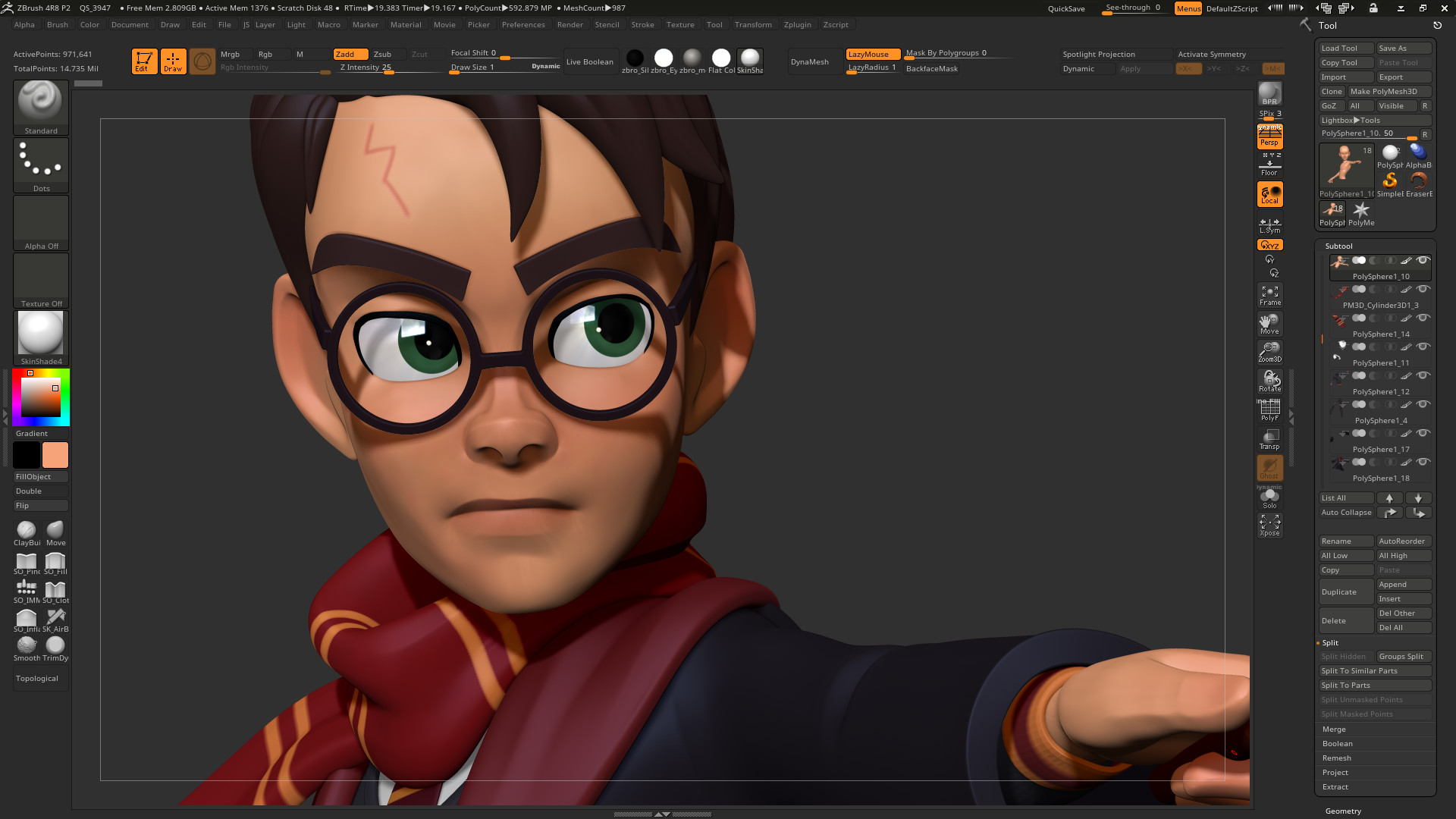Select the zbro_Sil black material sphere

[635, 61]
